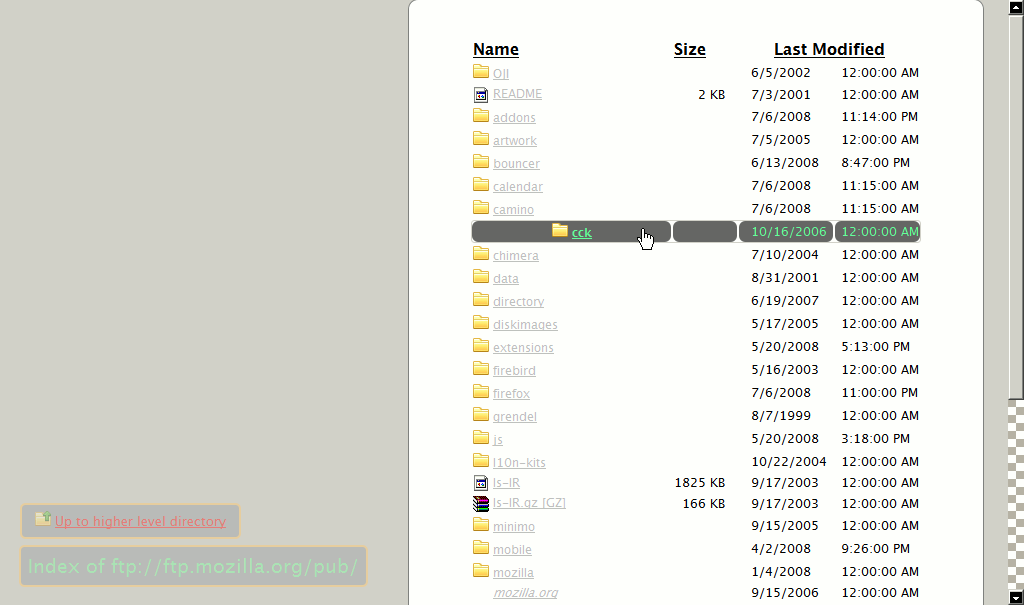Click the folder icon beside mobile
The width and height of the screenshot is (1024, 605).
[481, 548]
